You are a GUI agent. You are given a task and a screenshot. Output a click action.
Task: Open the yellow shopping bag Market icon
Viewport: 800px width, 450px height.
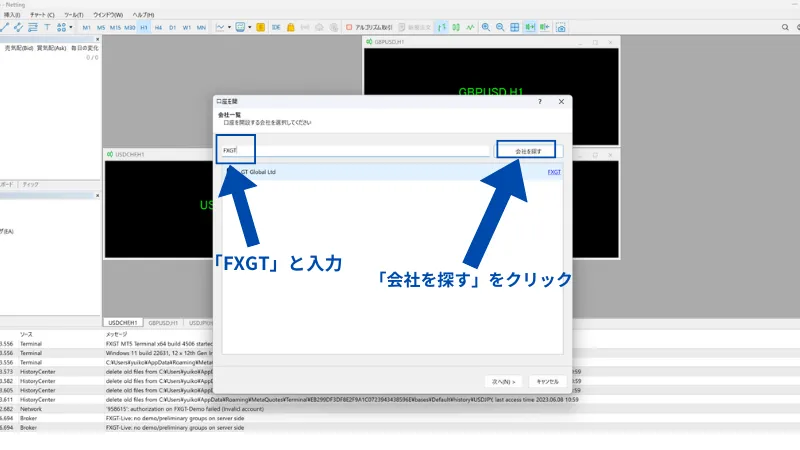pos(291,28)
